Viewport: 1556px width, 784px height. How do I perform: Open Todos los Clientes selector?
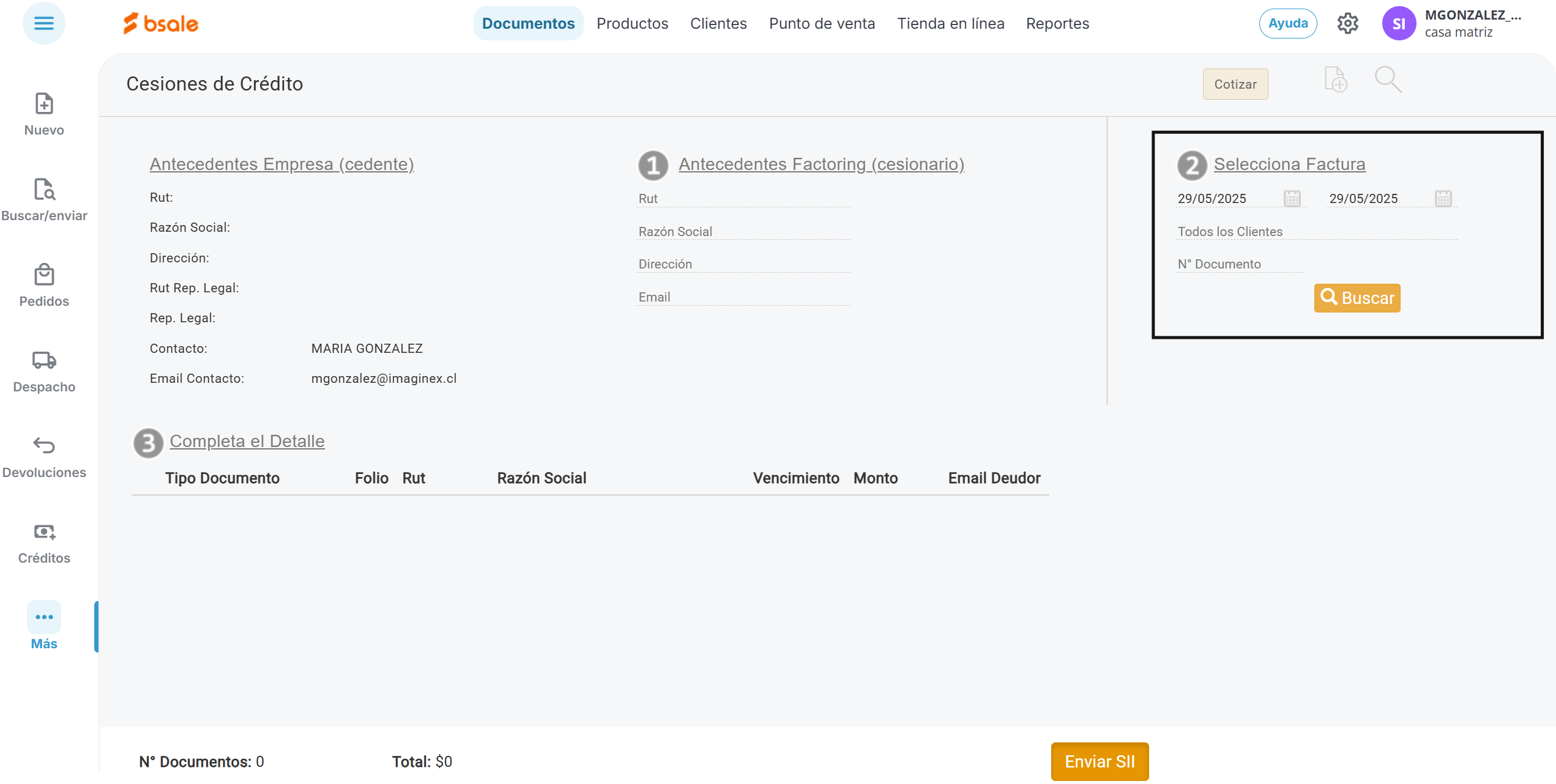(1316, 232)
